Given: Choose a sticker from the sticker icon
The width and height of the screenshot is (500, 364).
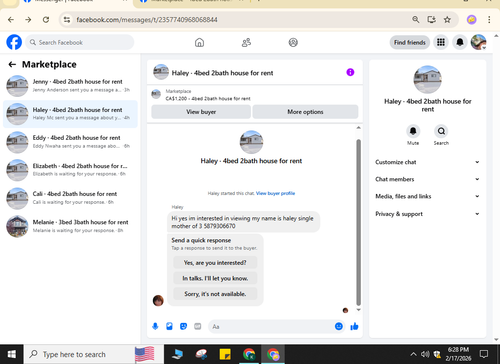Looking at the screenshot, I should click(x=183, y=326).
